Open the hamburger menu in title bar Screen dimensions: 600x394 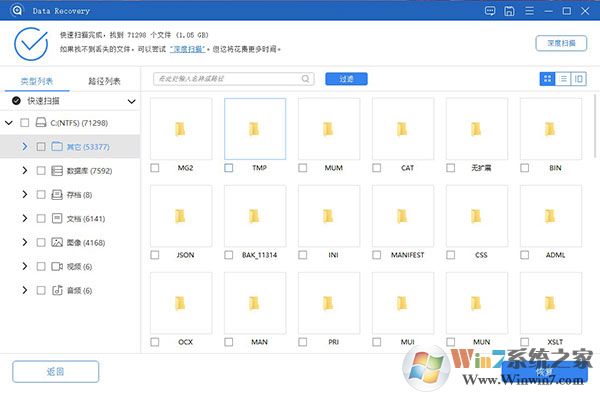click(x=530, y=11)
